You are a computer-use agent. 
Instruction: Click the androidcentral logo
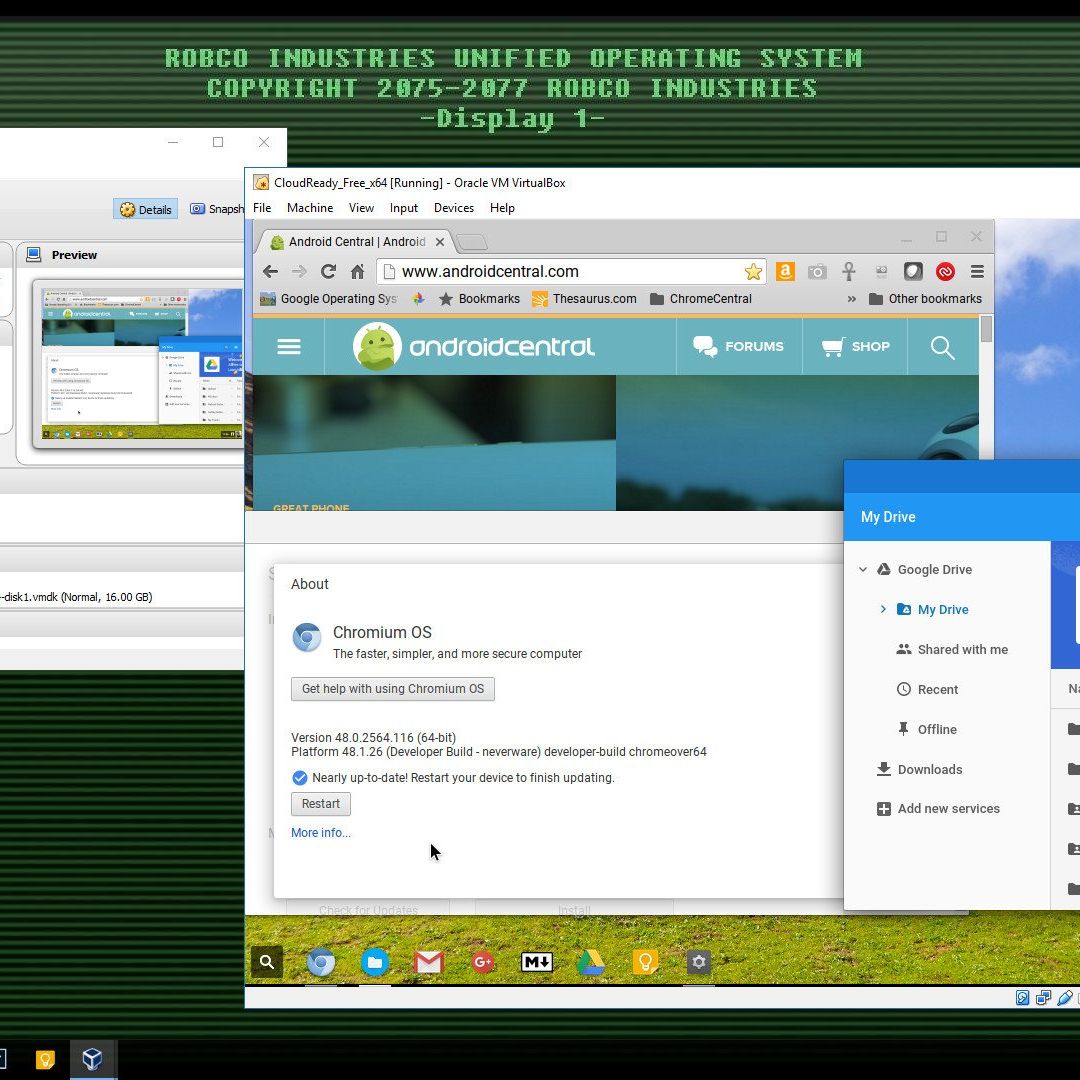tap(474, 346)
